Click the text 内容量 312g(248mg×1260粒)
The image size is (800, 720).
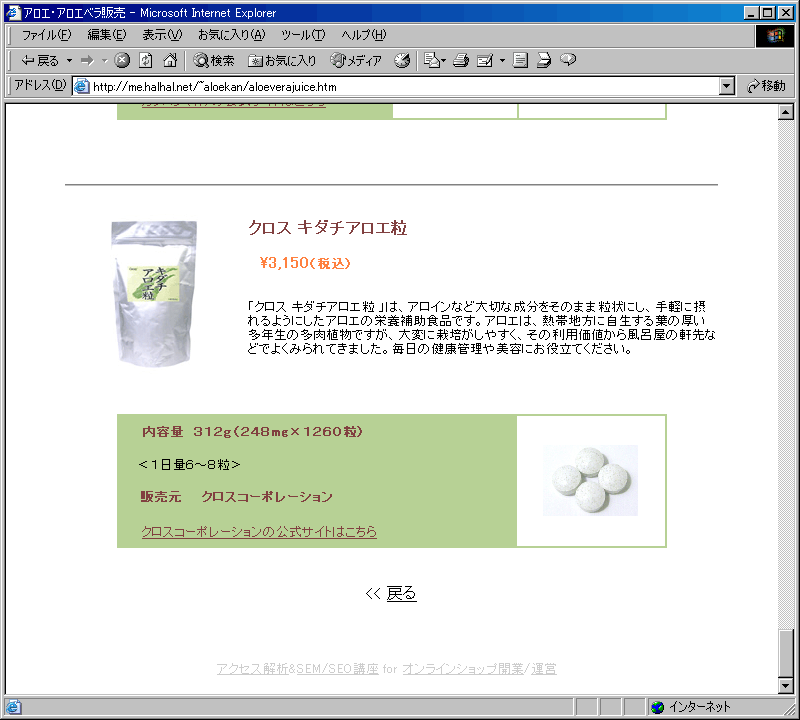pyautogui.click(x=252, y=432)
